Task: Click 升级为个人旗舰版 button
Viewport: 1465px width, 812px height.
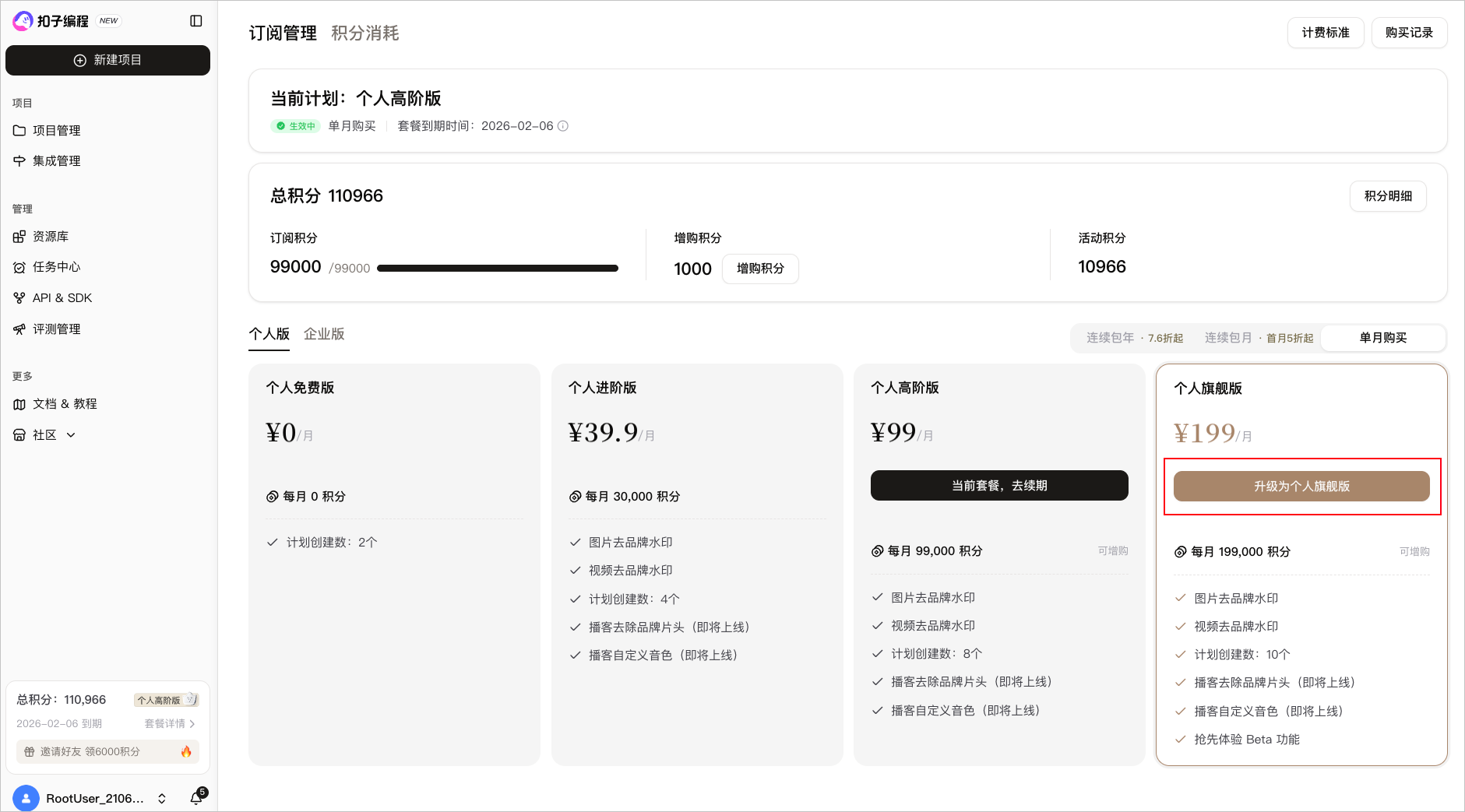Action: pyautogui.click(x=1301, y=487)
